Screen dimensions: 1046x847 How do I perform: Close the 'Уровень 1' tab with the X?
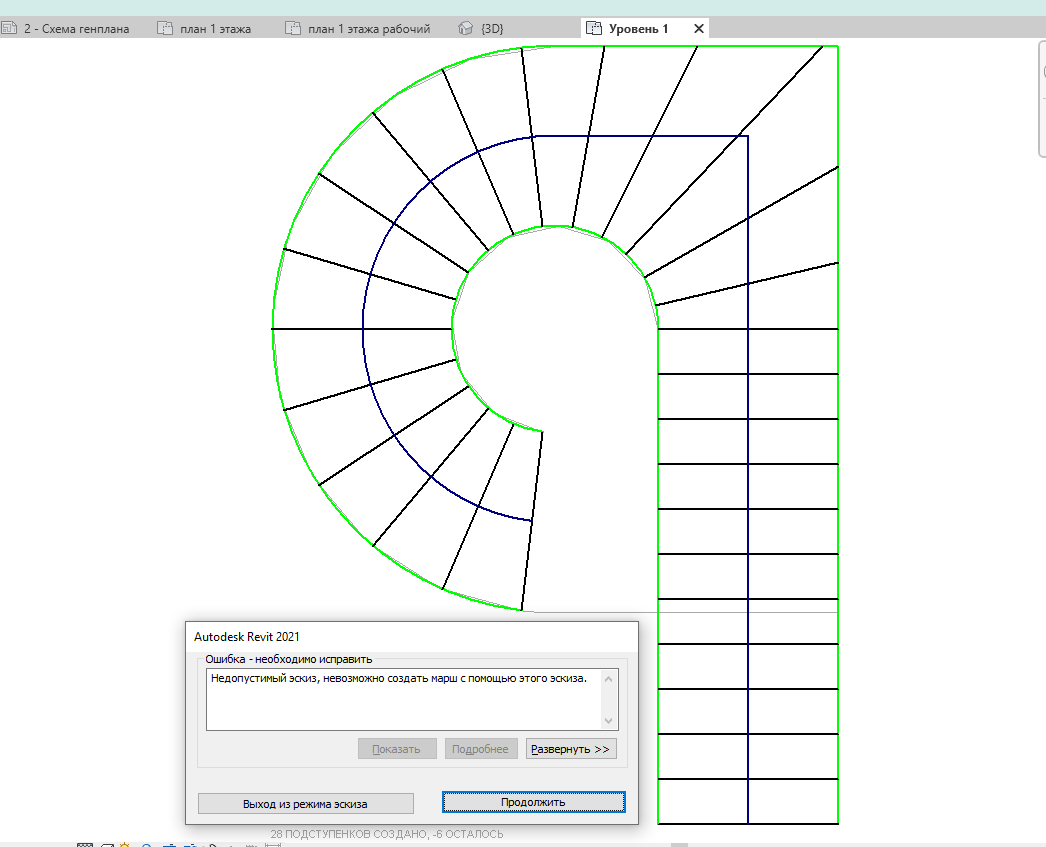(698, 29)
